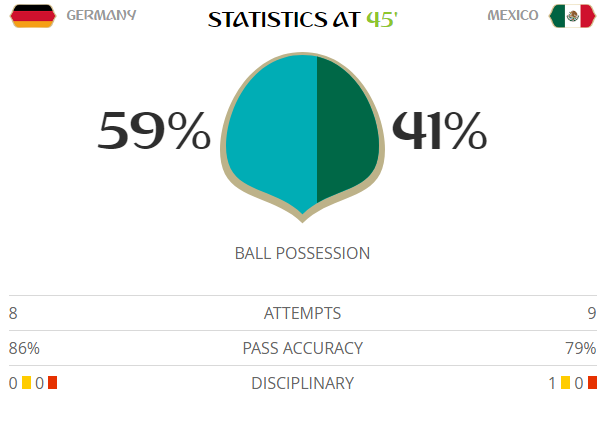Image resolution: width=609 pixels, height=430 pixels.
Task: Select the DISCIPLINARY row label
Action: click(x=302, y=383)
